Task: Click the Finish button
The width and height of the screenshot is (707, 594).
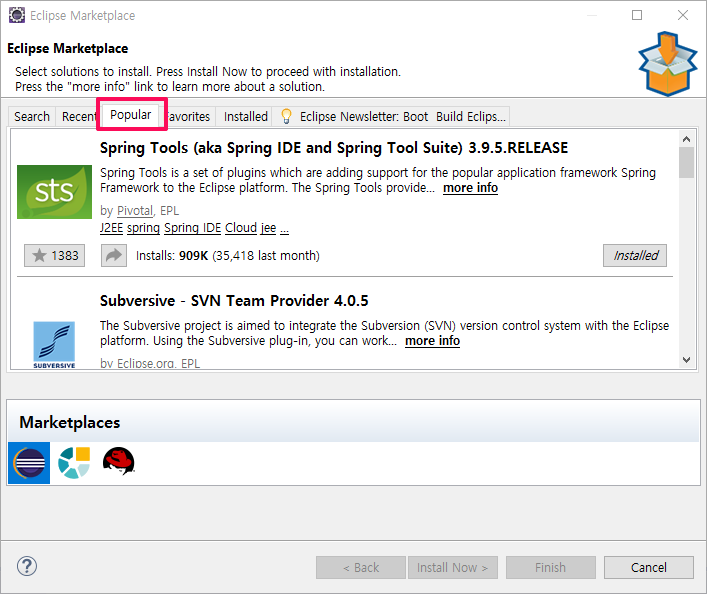Action: coord(551,567)
